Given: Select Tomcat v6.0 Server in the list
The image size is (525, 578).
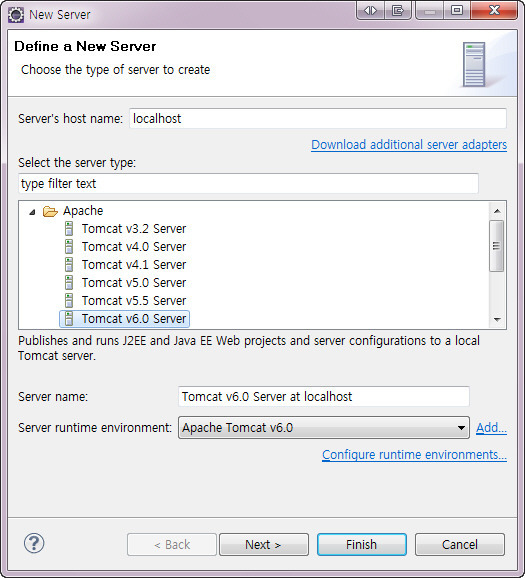Looking at the screenshot, I should point(134,319).
